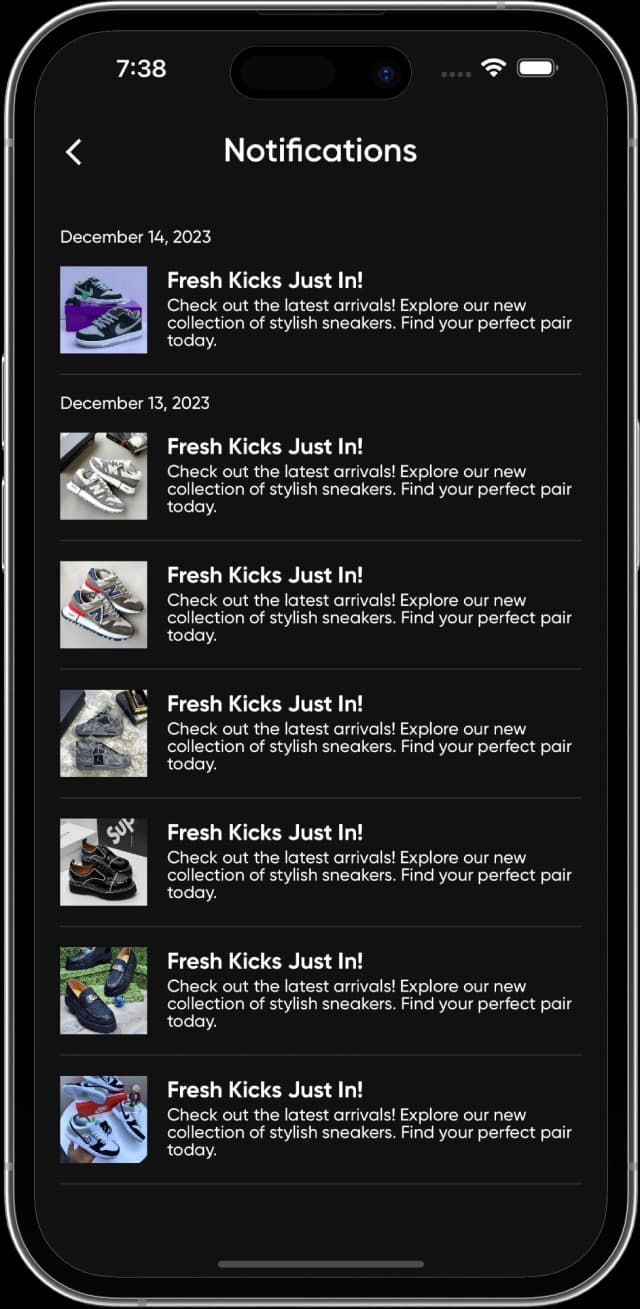Tap the December 14, 2023 date header
The height and width of the screenshot is (1309, 640).
135,237
